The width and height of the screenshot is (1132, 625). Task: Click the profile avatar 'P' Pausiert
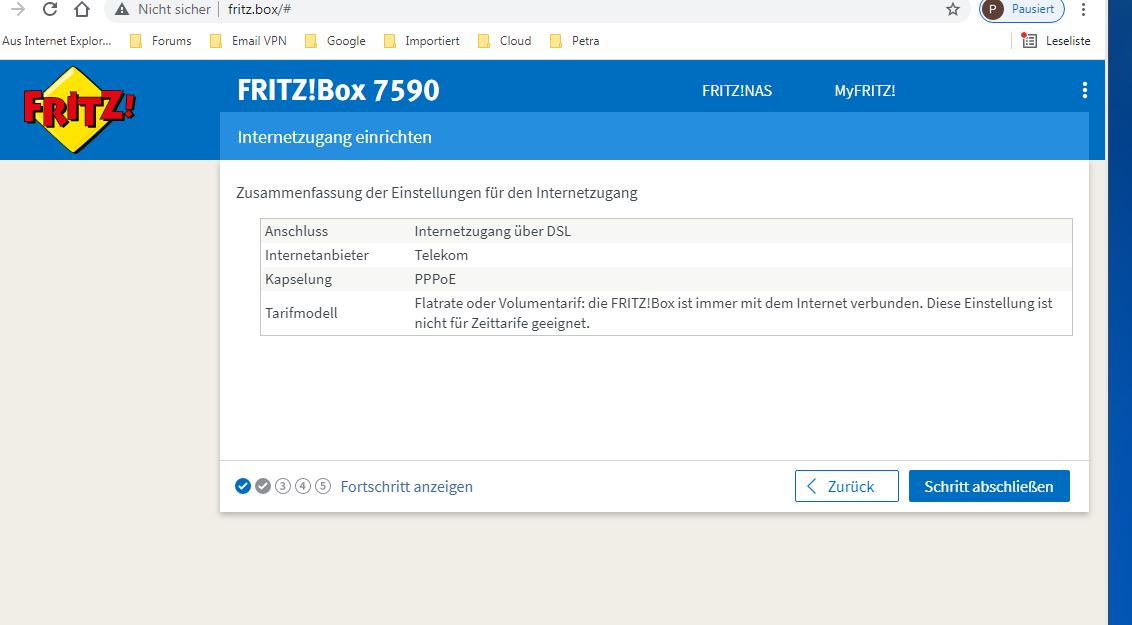pos(1022,9)
